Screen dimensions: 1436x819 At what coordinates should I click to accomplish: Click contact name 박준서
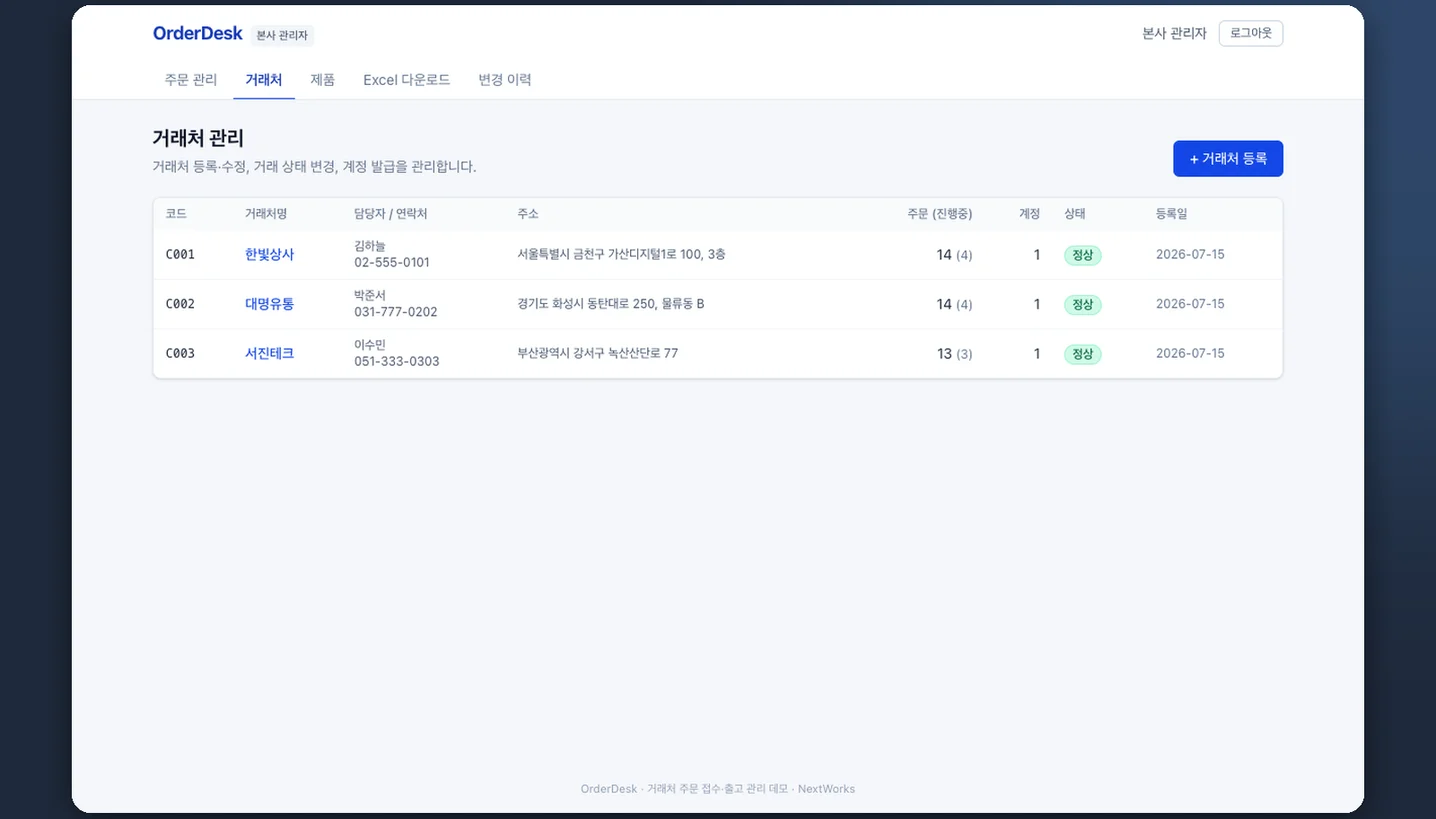click(370, 295)
